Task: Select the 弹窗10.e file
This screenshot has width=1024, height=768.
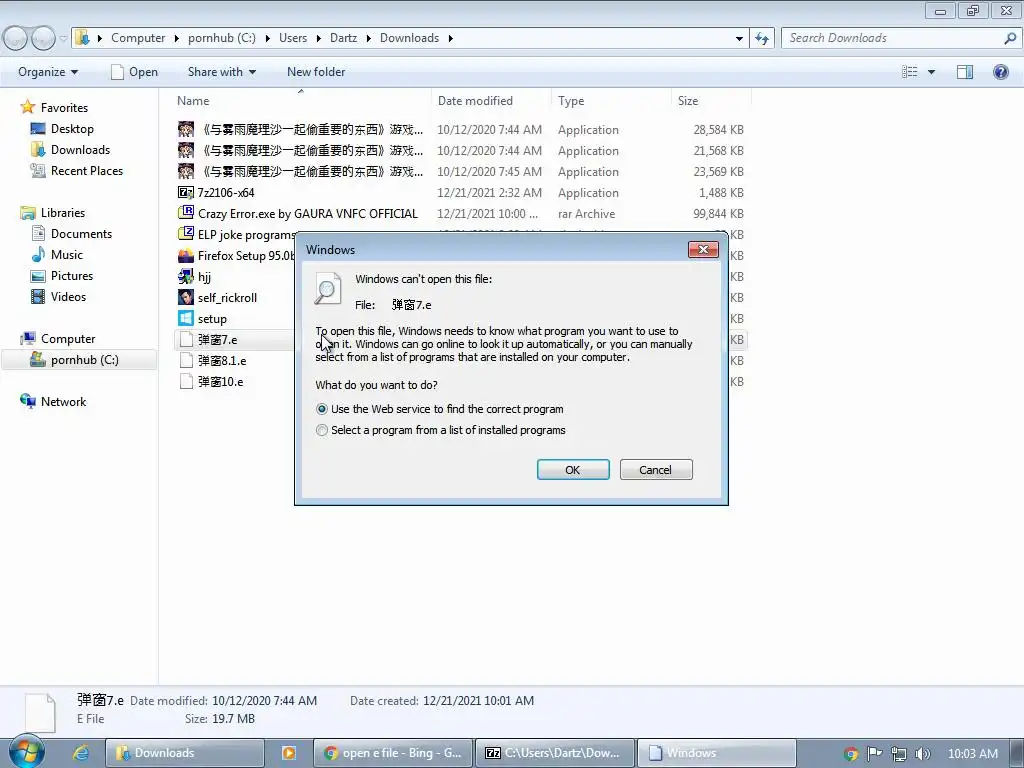Action: pyautogui.click(x=221, y=381)
